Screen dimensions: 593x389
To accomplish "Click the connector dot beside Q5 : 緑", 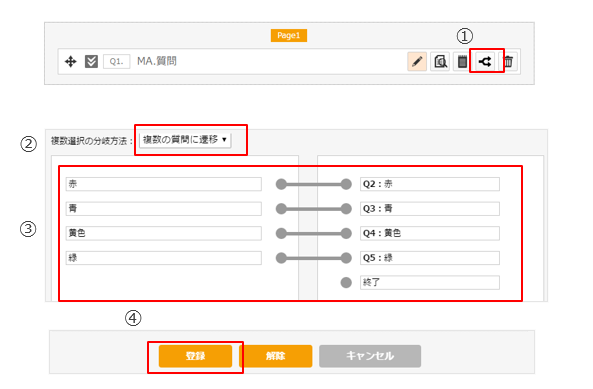I will click(x=346, y=258).
